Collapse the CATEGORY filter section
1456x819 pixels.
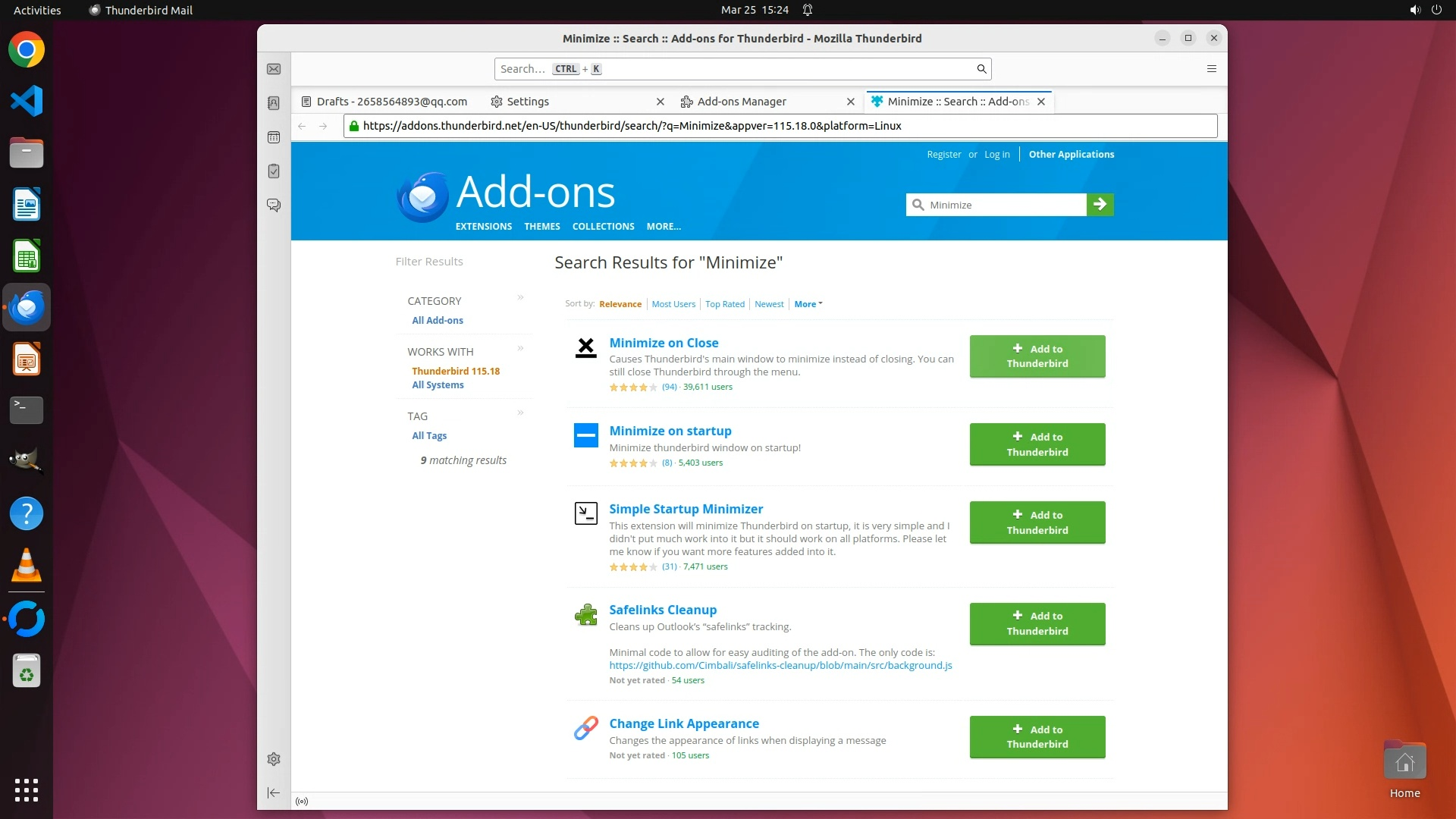(x=520, y=298)
